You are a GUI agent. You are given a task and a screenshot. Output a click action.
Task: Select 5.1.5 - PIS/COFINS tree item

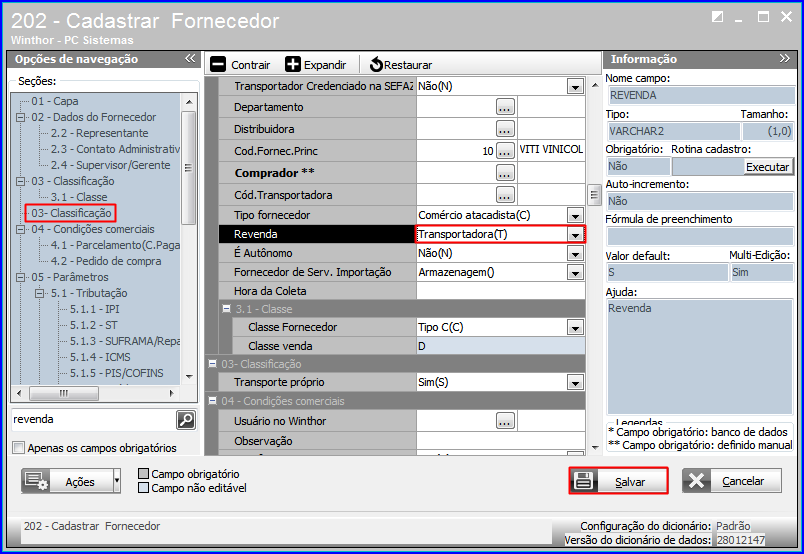click(x=116, y=373)
